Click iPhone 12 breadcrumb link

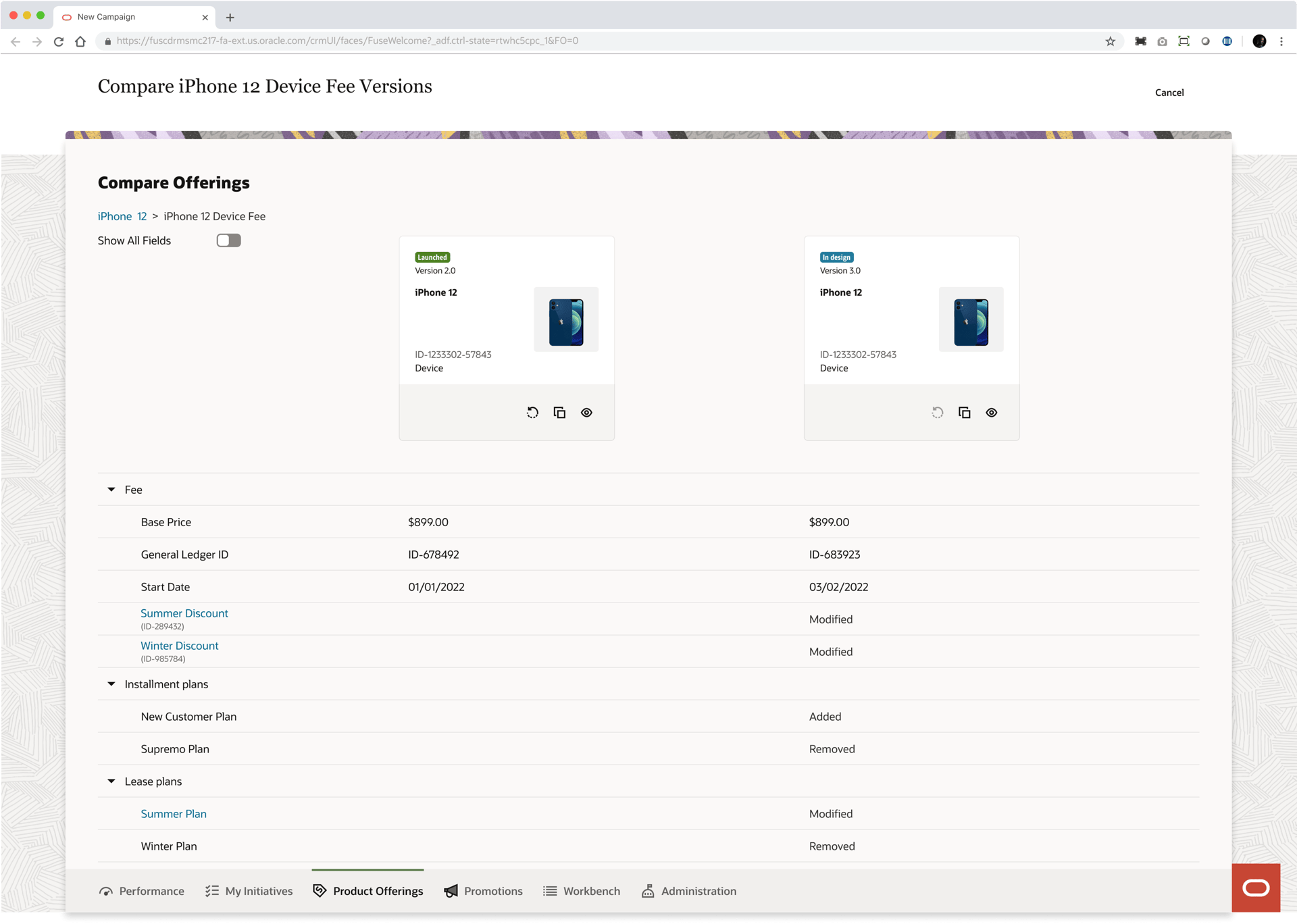tap(122, 216)
